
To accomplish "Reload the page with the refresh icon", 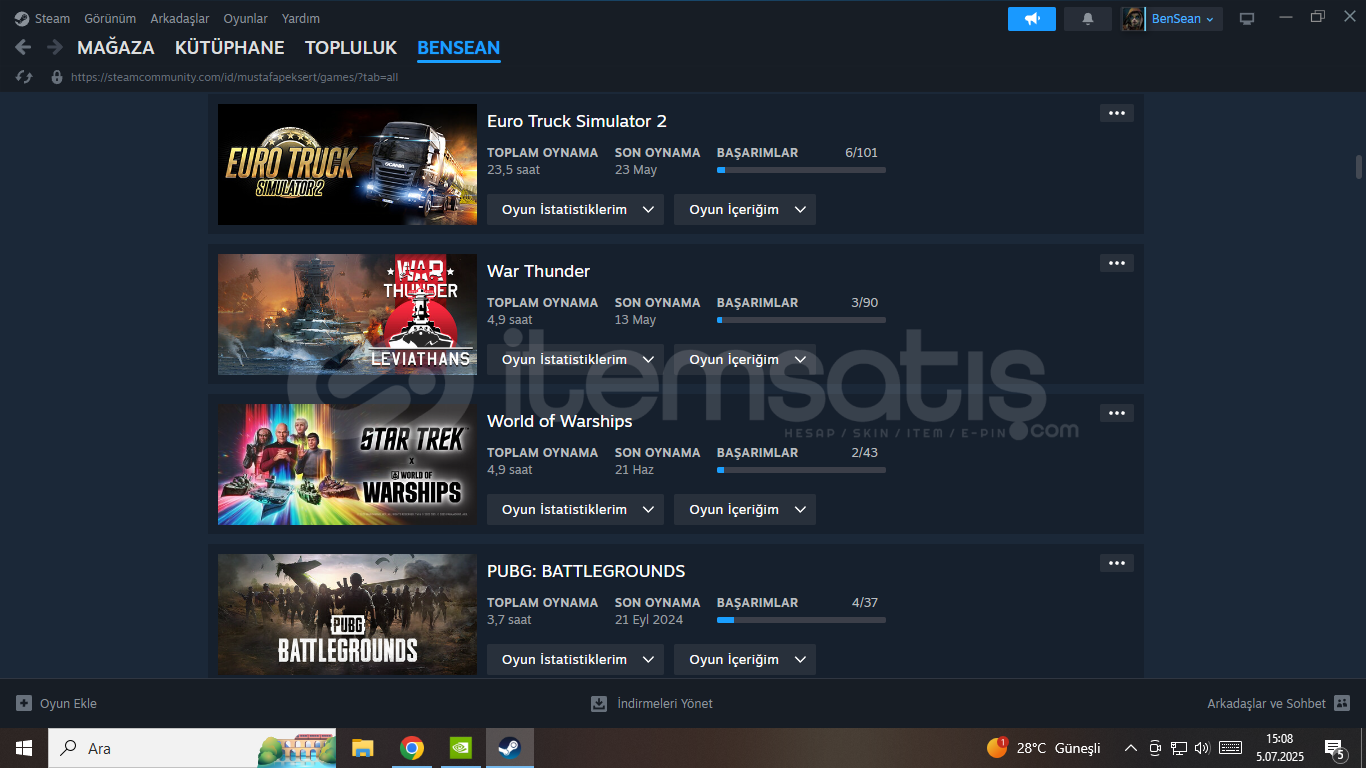I will pos(25,77).
